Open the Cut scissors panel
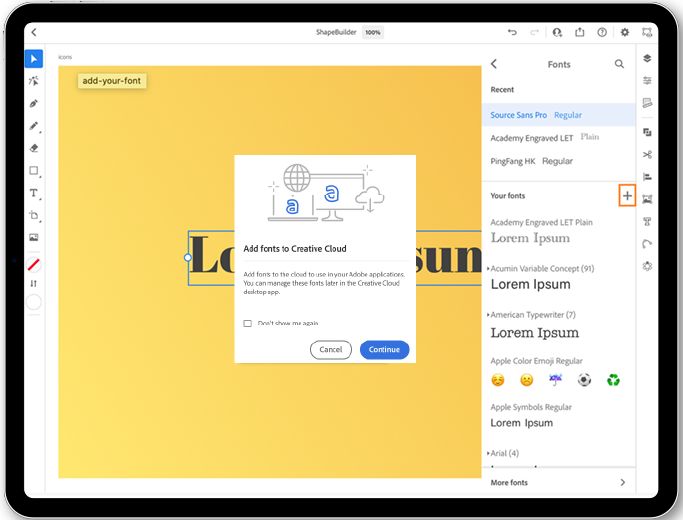Viewport: 683px width, 520px height. tap(647, 155)
